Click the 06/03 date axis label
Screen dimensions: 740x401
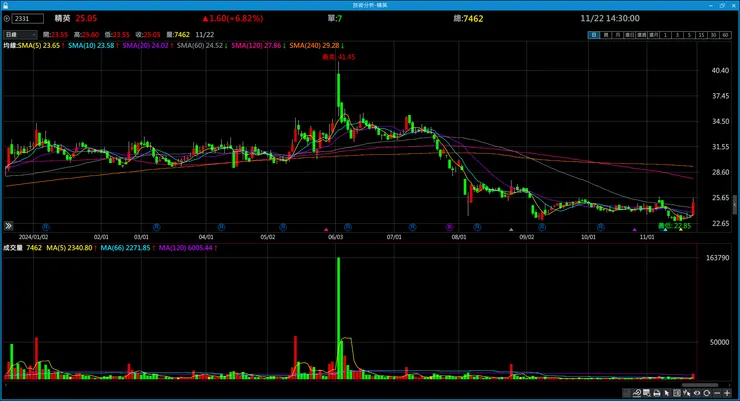click(336, 237)
